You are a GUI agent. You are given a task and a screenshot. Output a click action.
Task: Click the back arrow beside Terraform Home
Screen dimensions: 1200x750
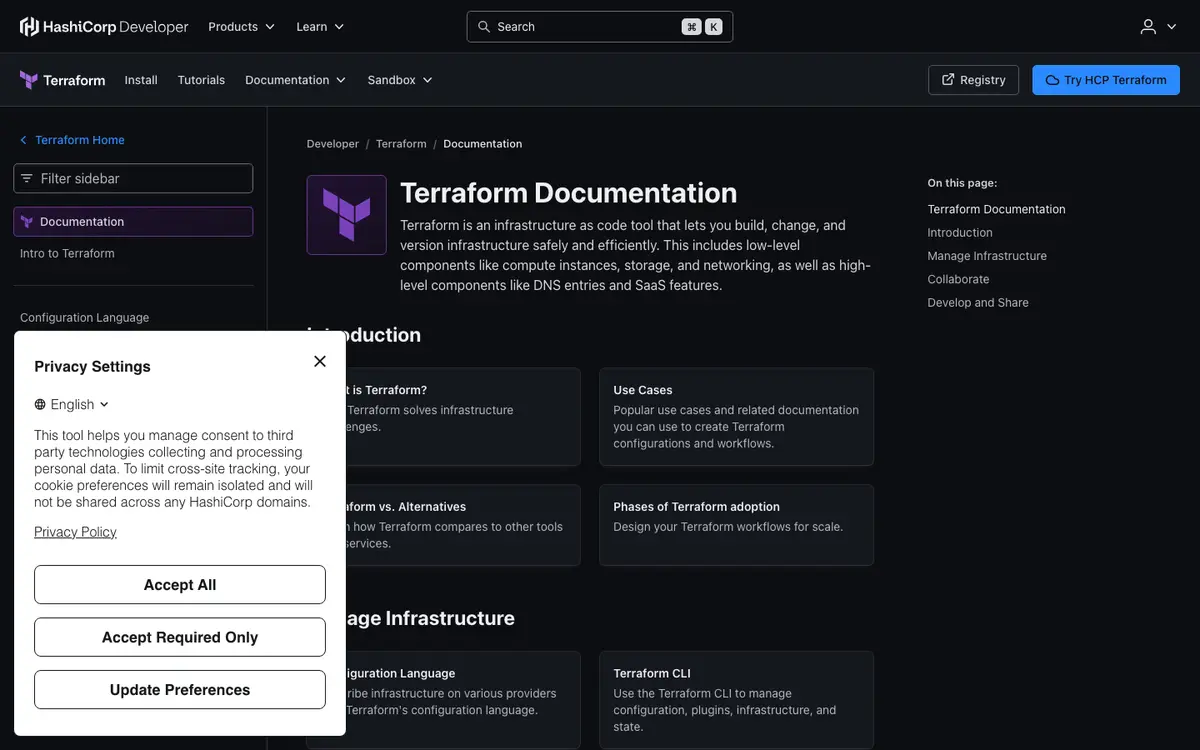(x=24, y=140)
